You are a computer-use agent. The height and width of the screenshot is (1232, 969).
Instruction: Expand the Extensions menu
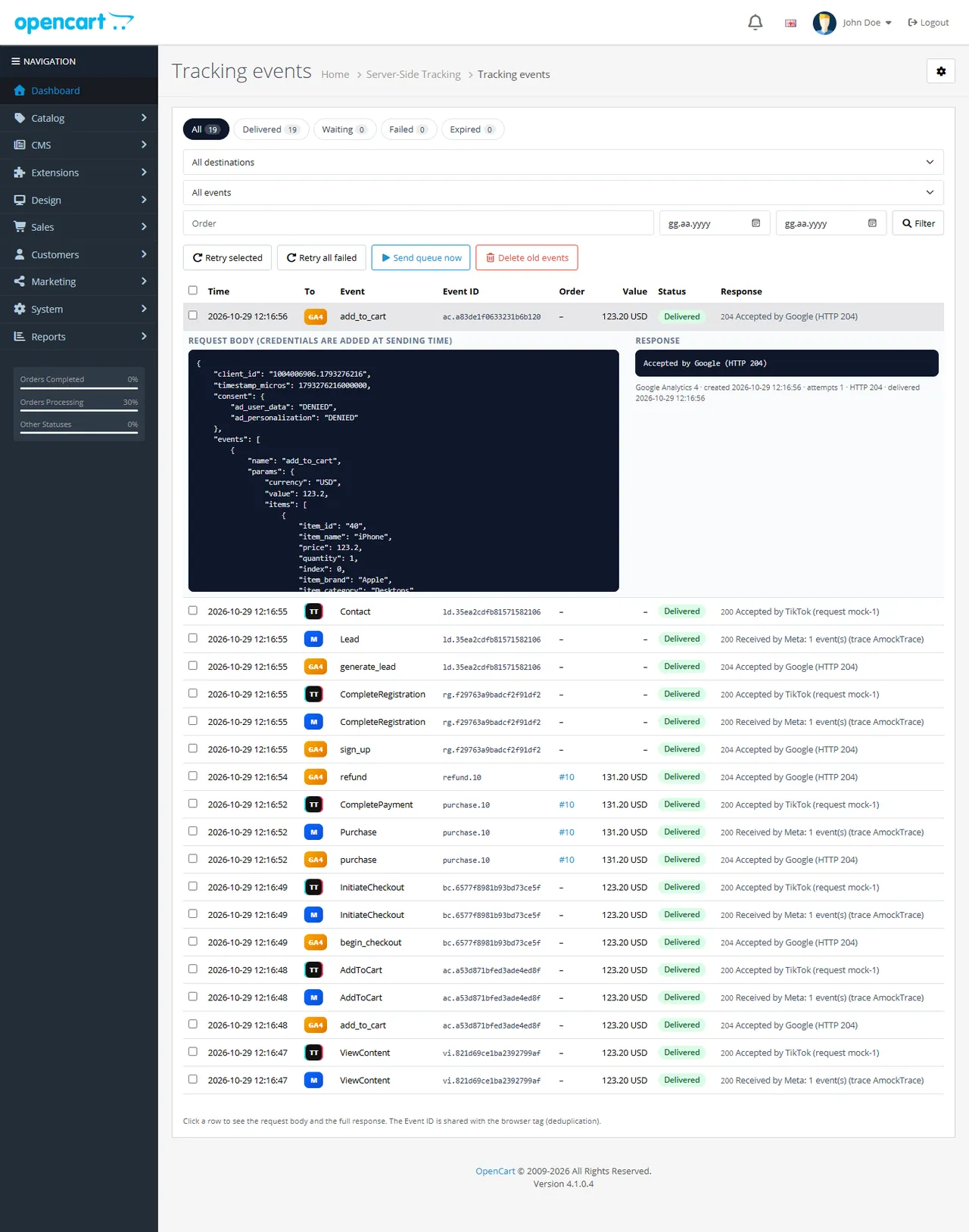(79, 173)
